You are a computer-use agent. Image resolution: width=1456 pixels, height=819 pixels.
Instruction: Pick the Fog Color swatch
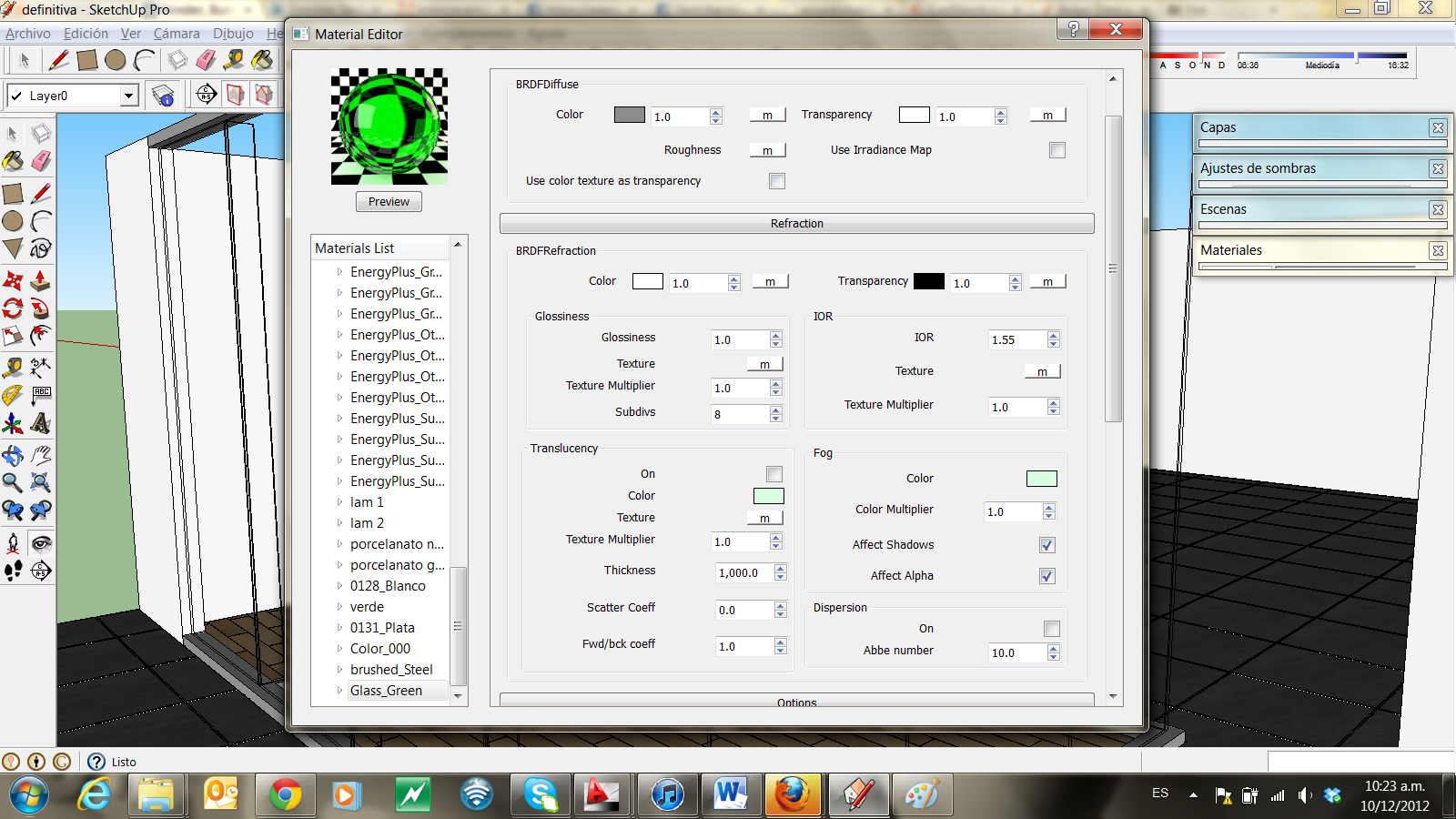1042,479
